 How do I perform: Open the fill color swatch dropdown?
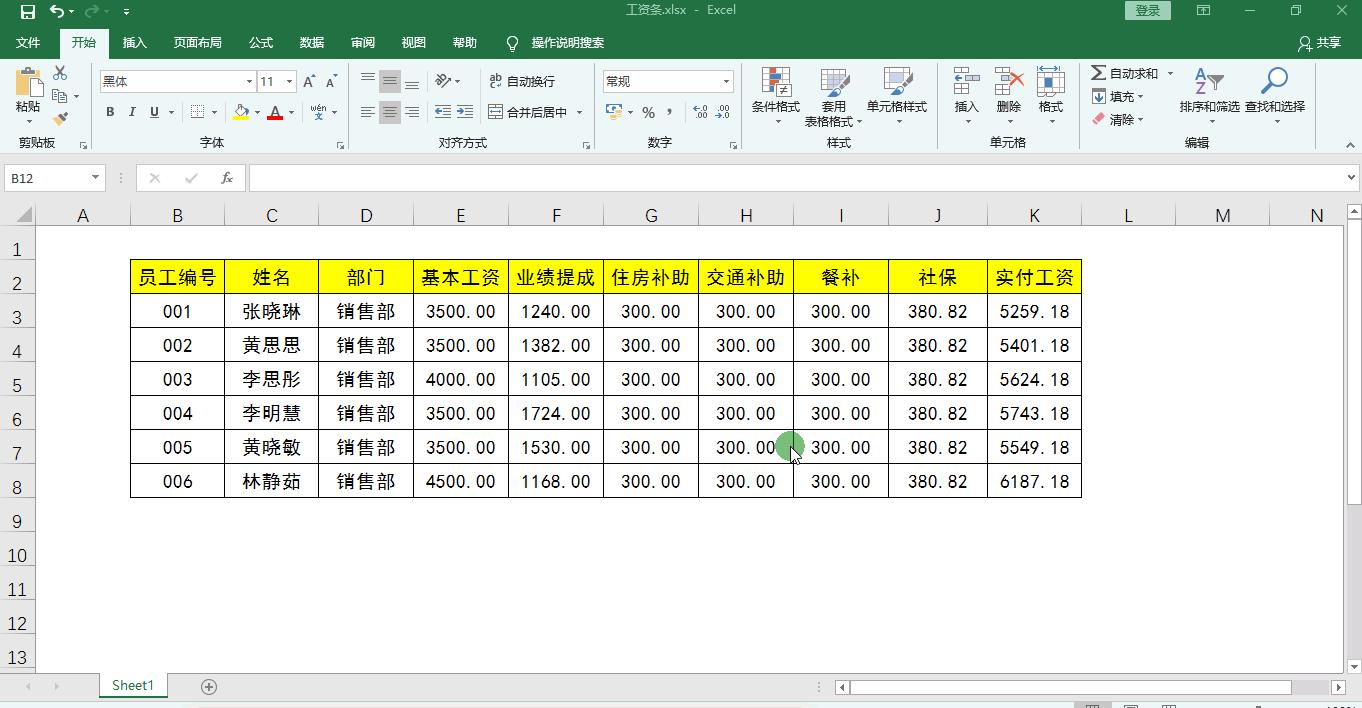point(256,113)
